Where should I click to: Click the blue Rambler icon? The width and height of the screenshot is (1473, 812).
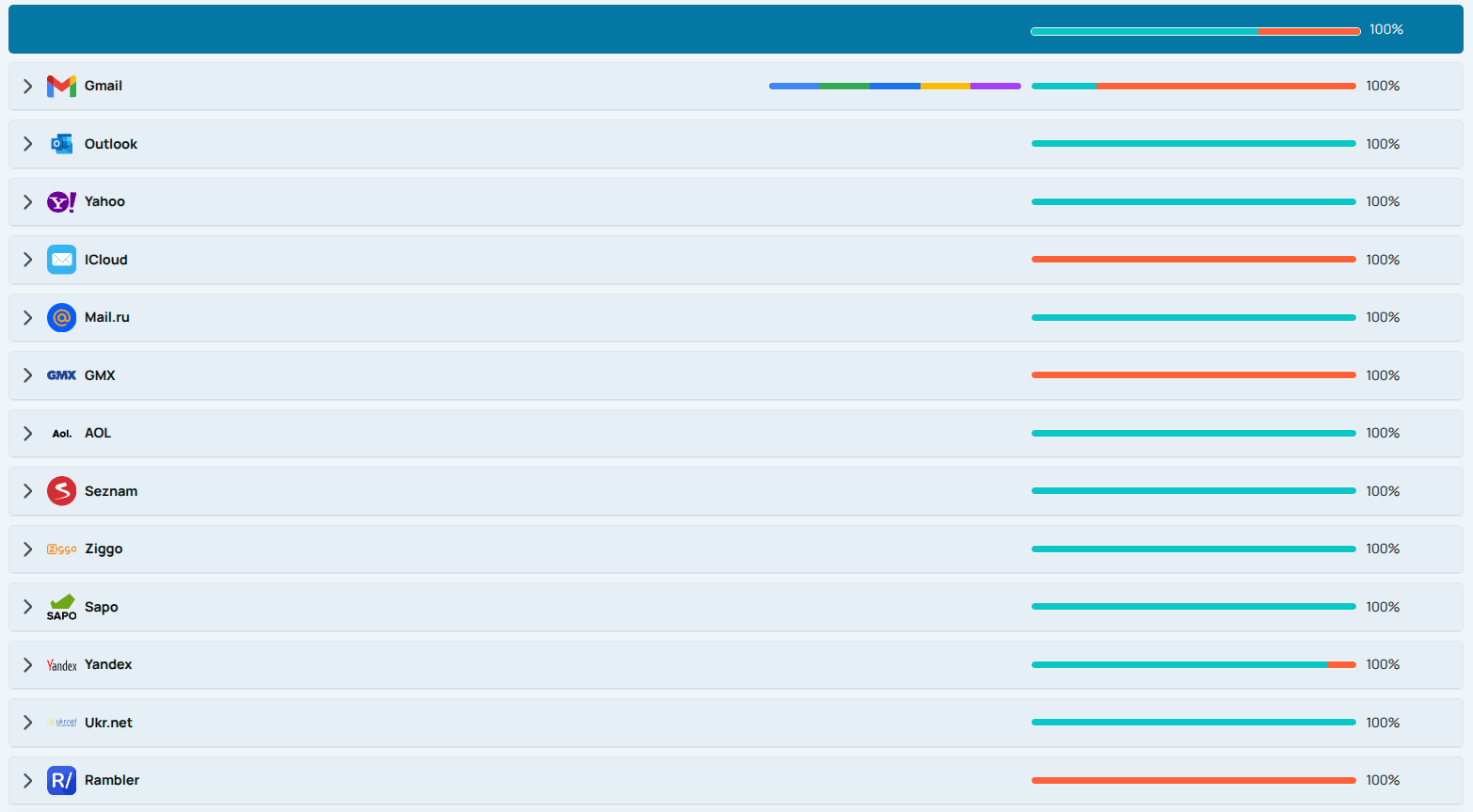pyautogui.click(x=61, y=780)
